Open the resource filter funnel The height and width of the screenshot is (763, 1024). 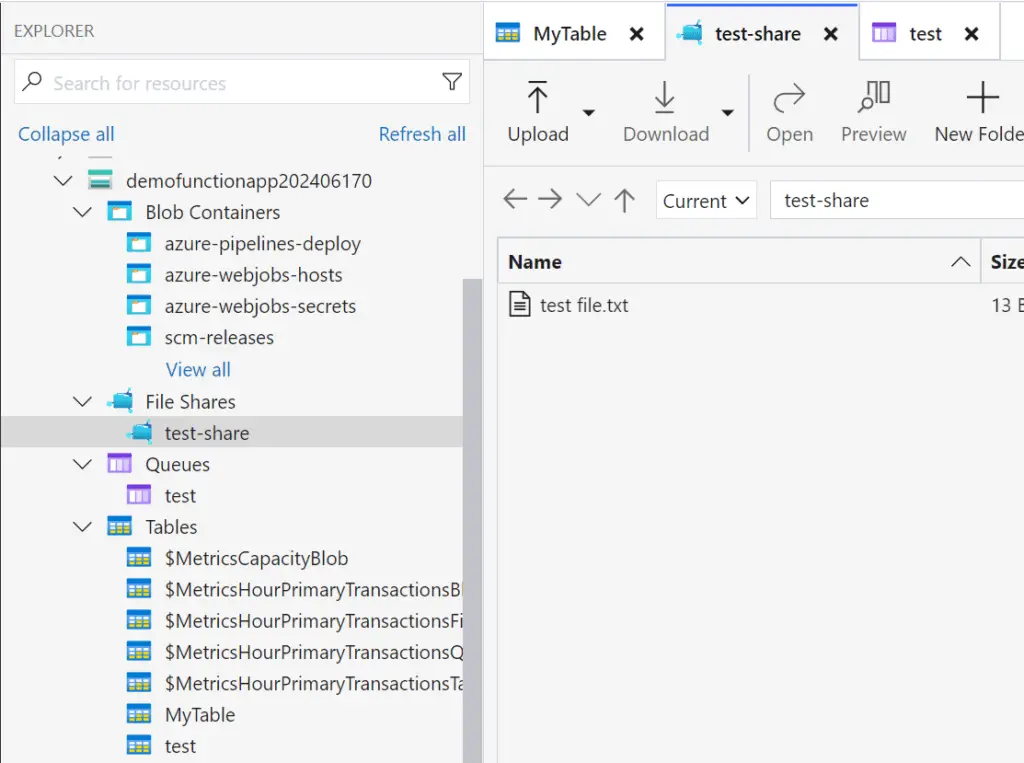coord(454,81)
